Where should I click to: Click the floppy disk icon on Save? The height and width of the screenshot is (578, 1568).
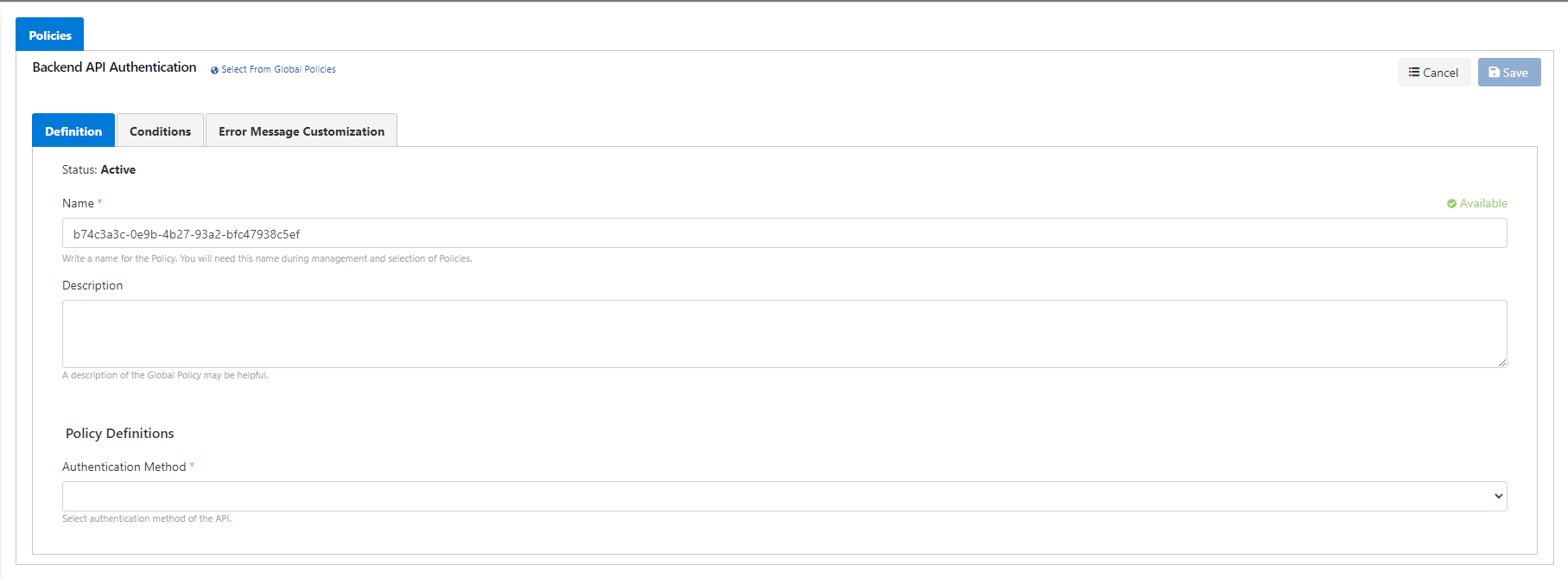(x=1494, y=73)
